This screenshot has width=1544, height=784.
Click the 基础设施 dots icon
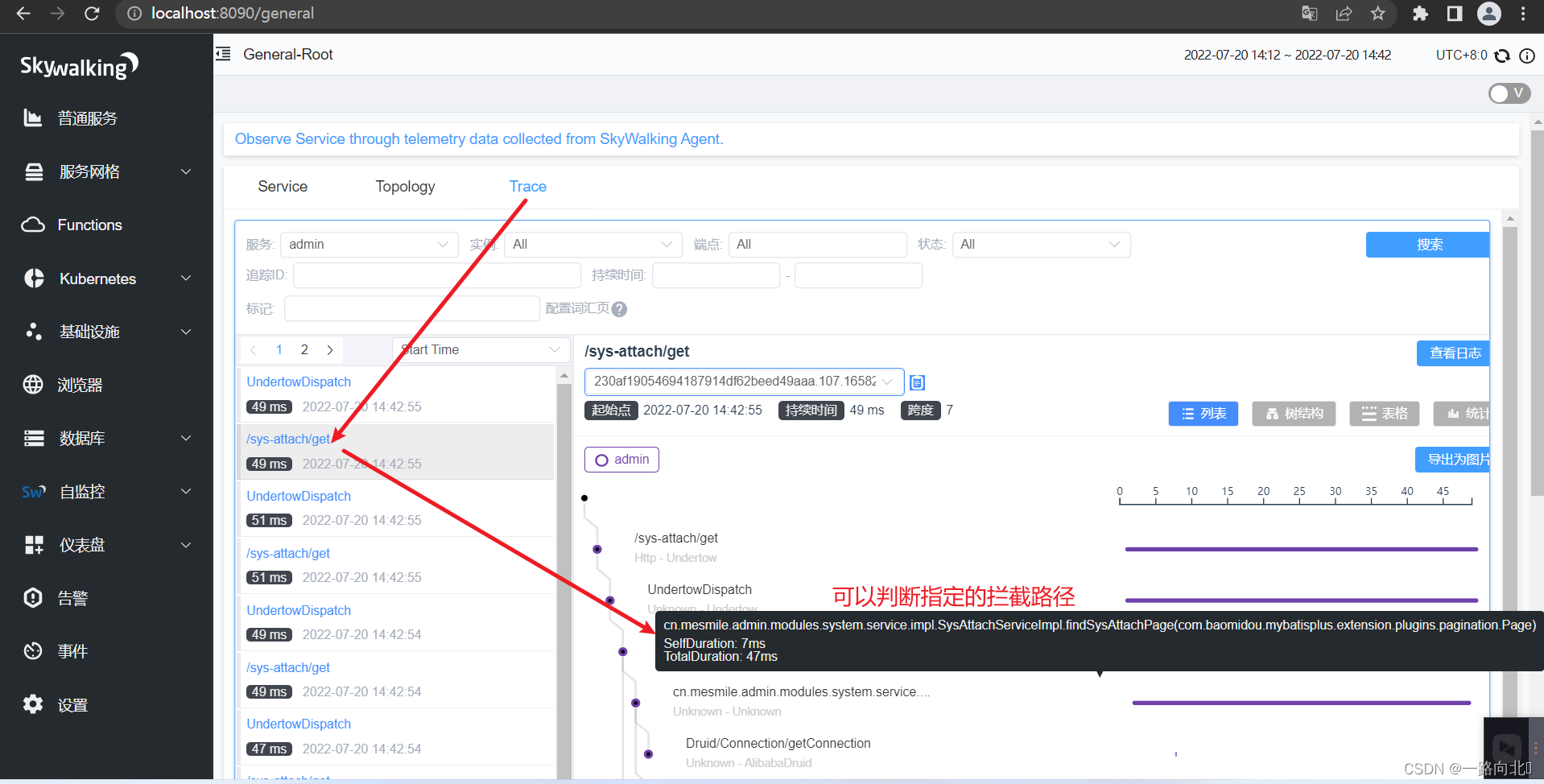(x=34, y=332)
